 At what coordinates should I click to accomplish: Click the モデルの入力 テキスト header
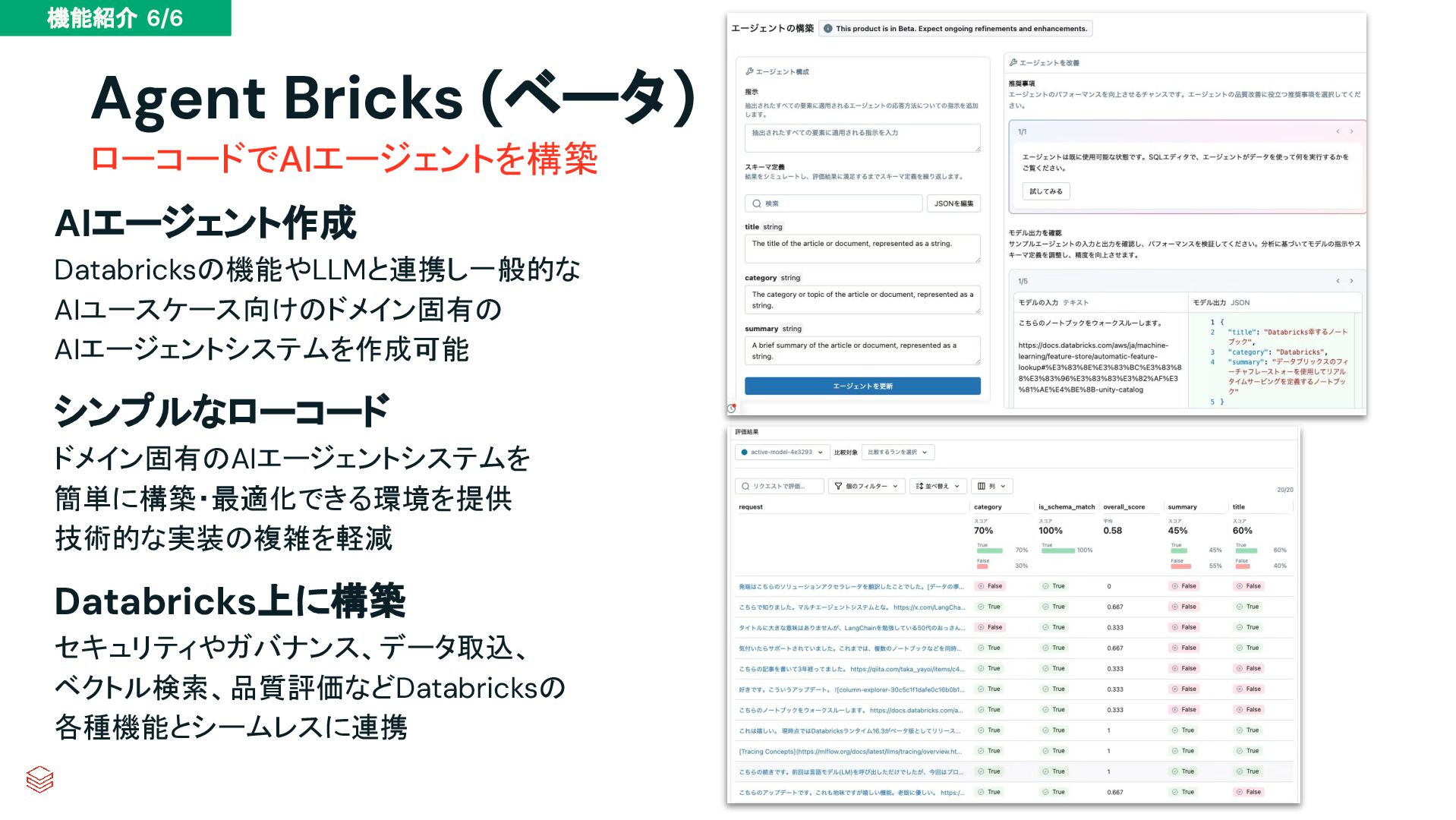(x=1053, y=303)
